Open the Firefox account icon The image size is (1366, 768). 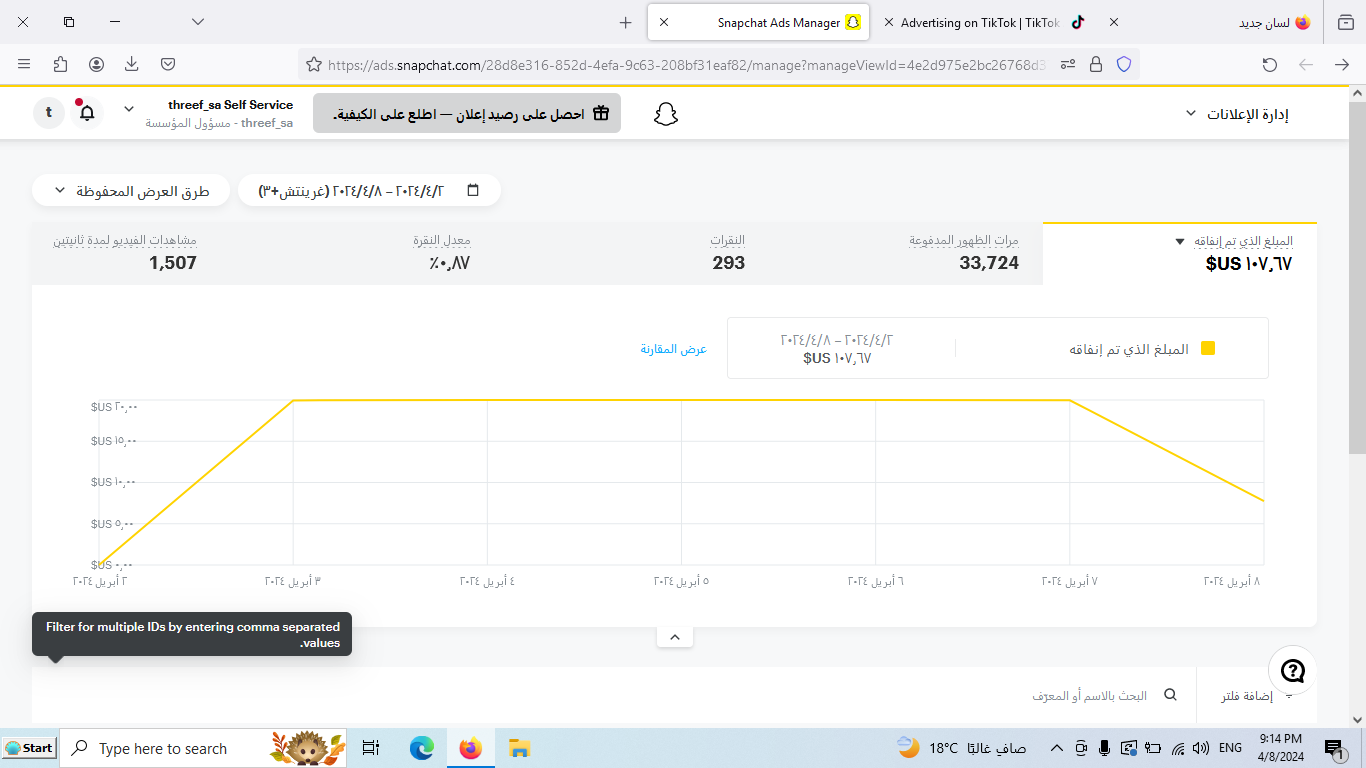tap(96, 64)
